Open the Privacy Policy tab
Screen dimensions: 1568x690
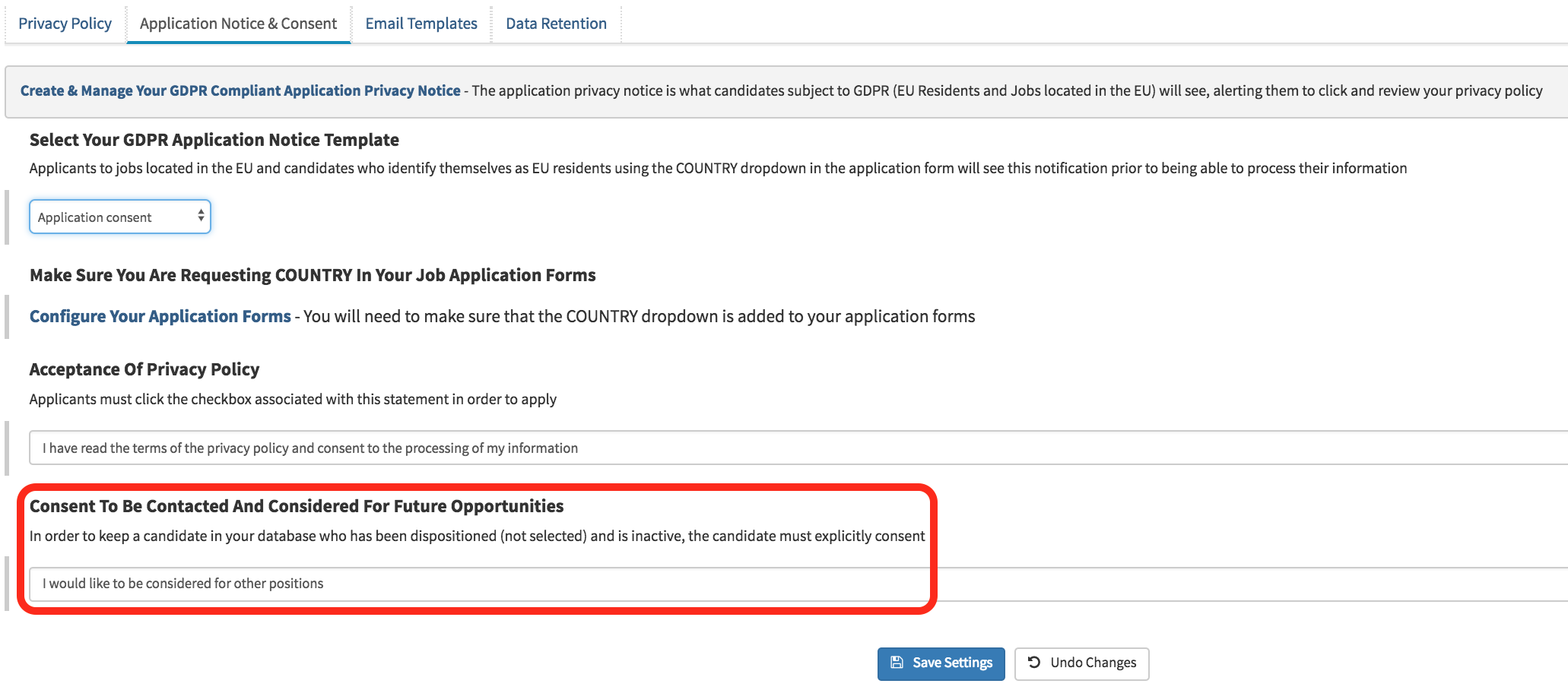[x=65, y=24]
